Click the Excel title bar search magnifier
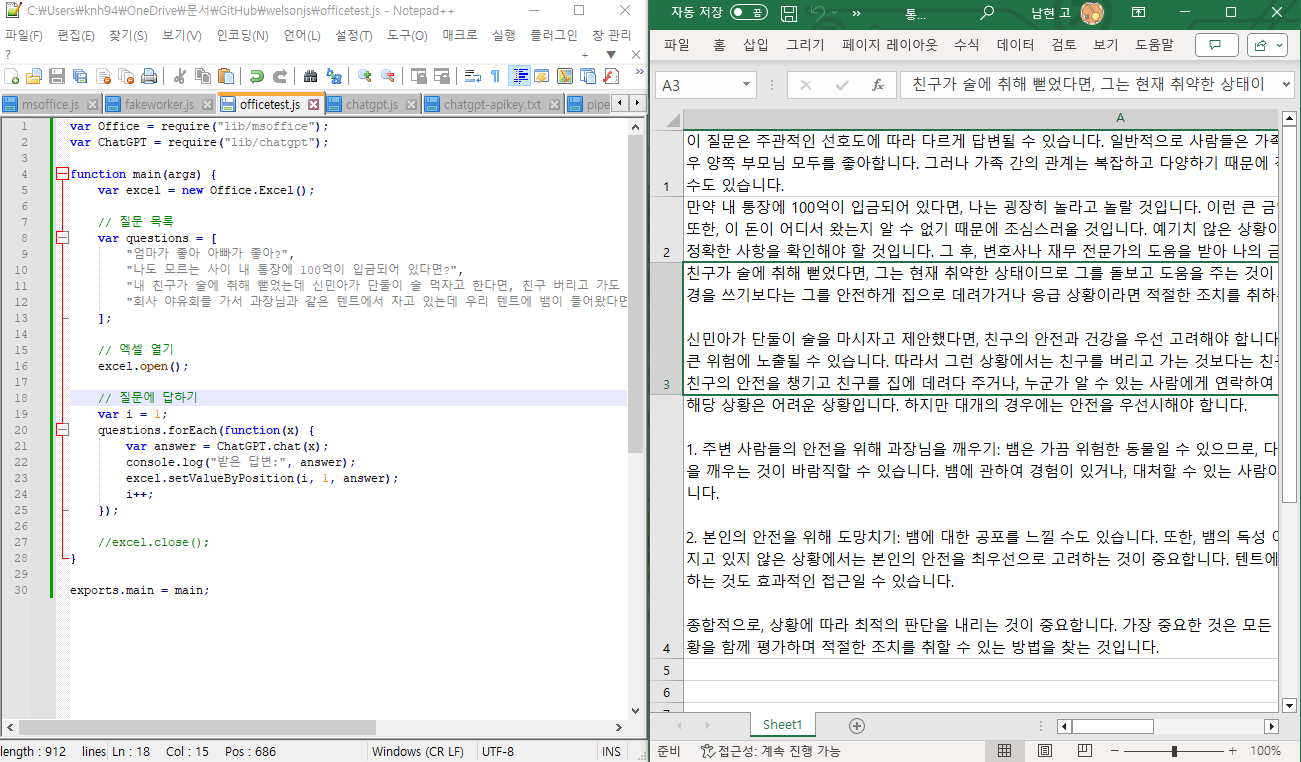This screenshot has height=762, width=1301. (x=987, y=13)
